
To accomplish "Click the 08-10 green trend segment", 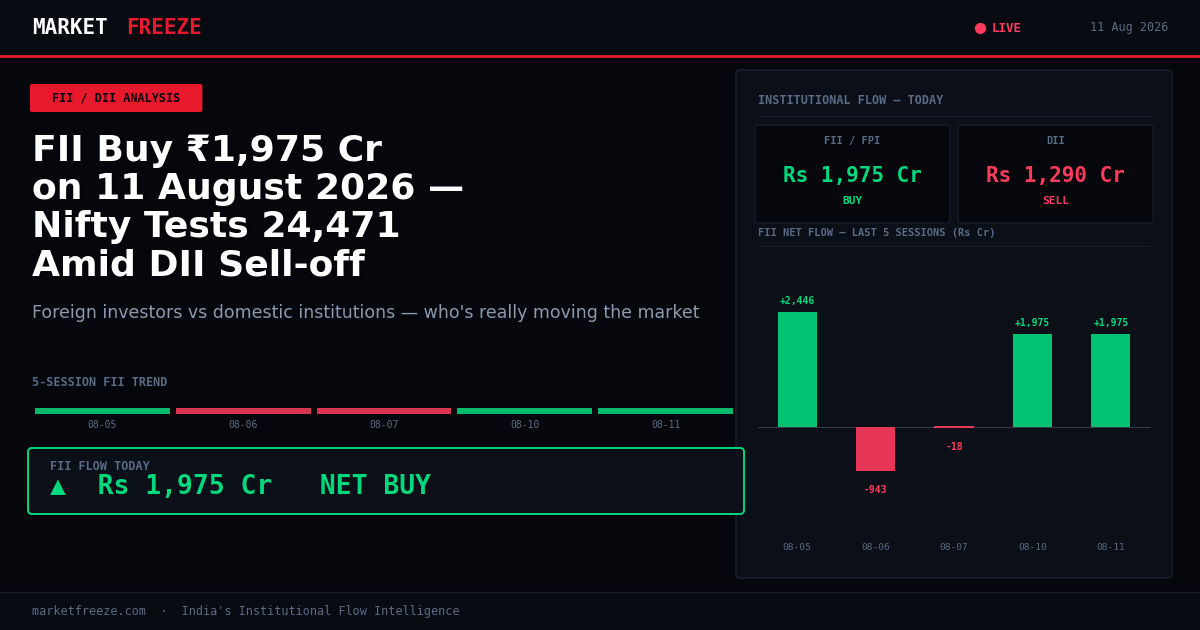I will 524,411.
